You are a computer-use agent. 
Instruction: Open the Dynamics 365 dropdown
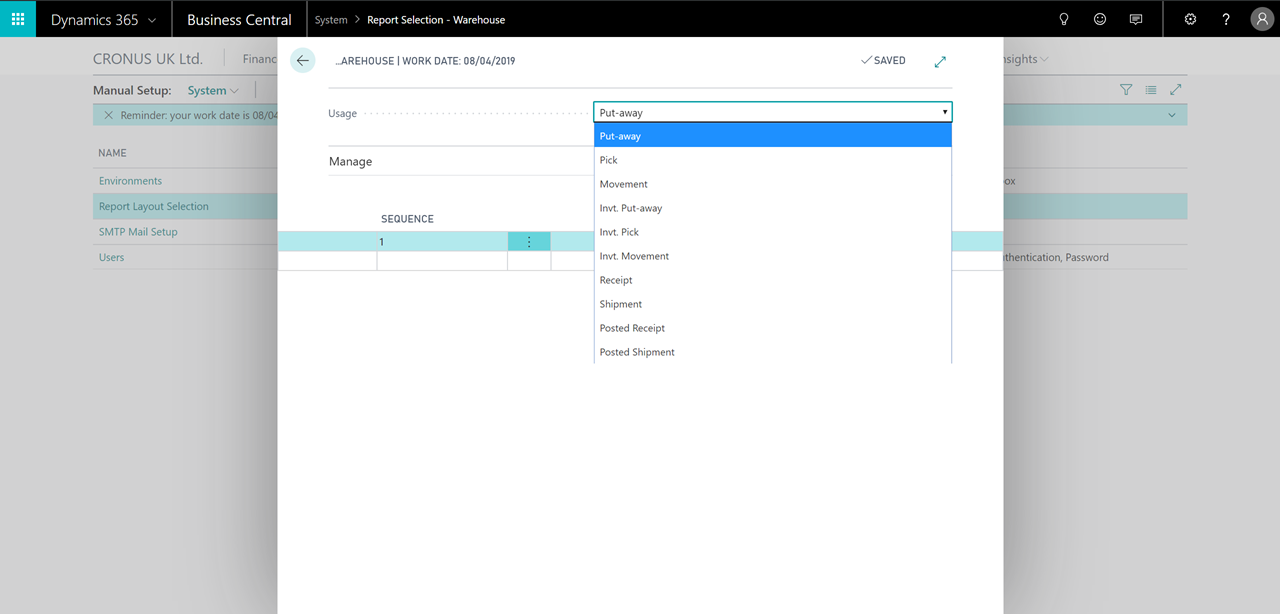coord(104,19)
